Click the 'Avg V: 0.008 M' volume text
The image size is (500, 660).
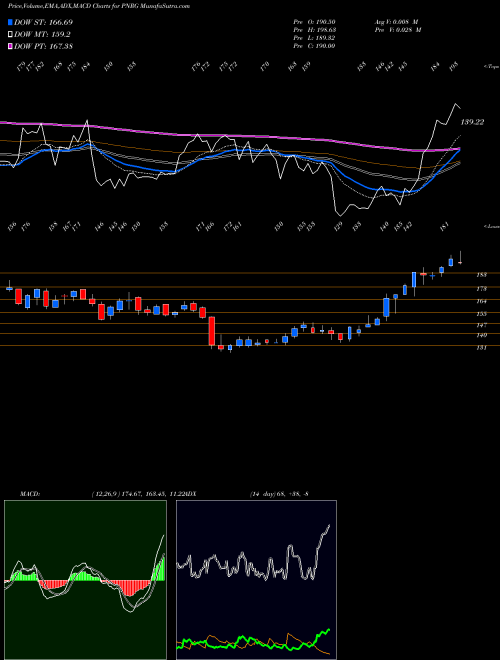(397, 22)
